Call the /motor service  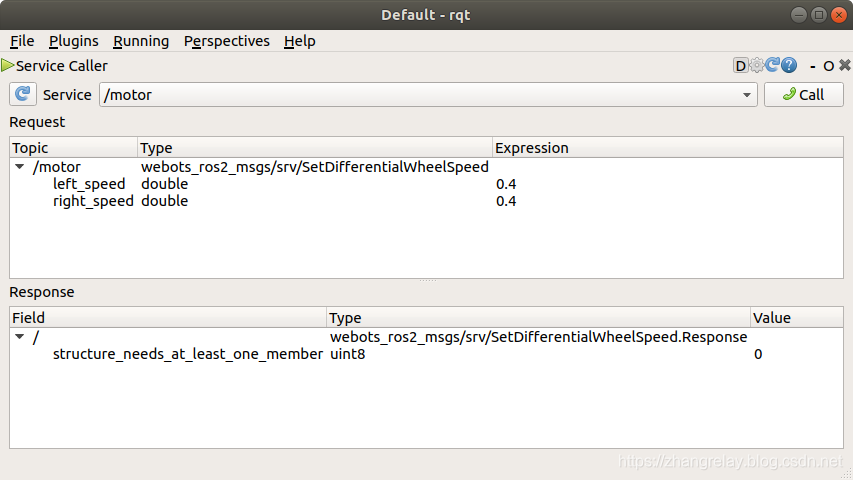point(803,95)
